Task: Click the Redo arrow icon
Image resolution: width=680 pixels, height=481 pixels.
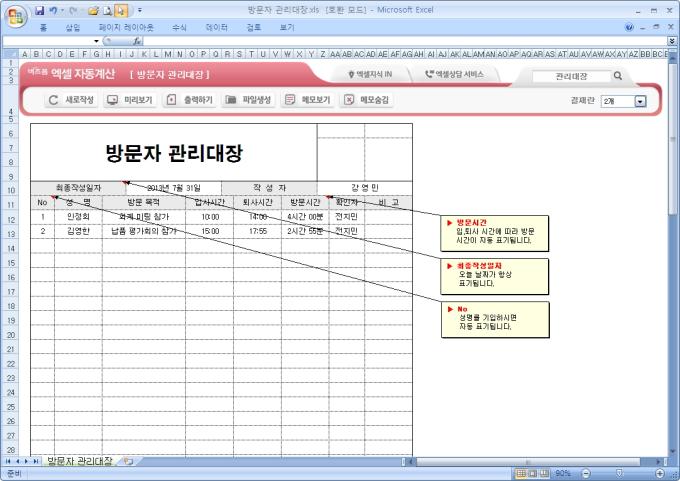Action: [x=72, y=10]
